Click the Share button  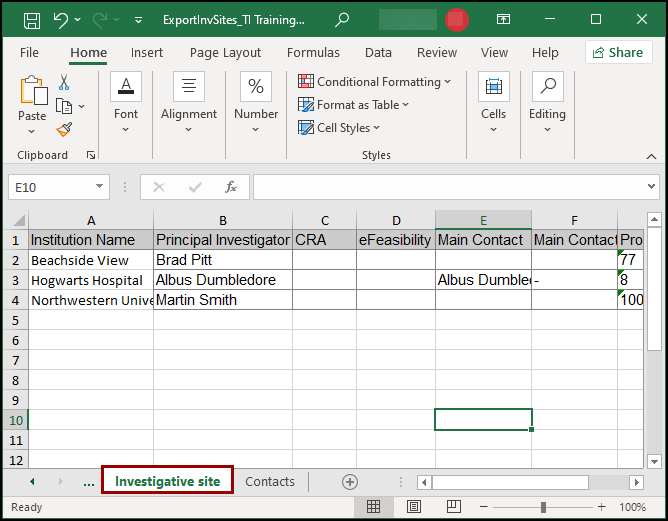[x=618, y=53]
